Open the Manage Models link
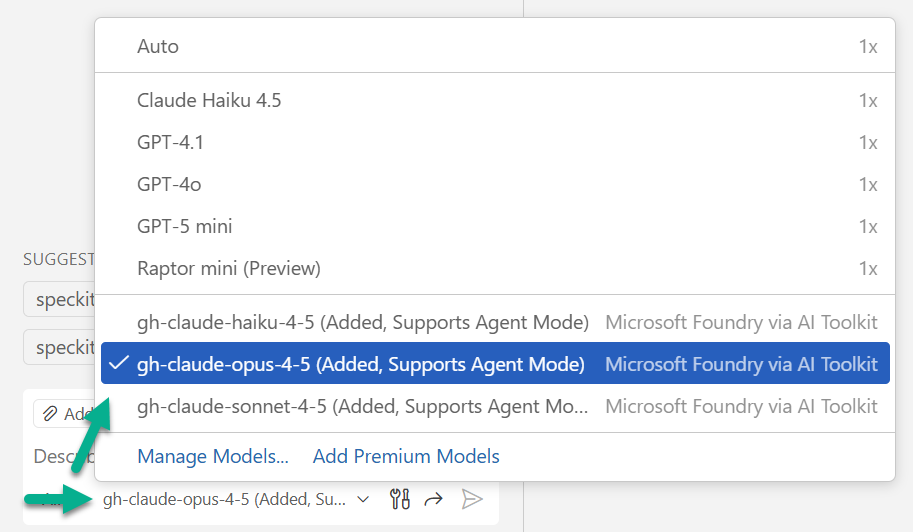Image resolution: width=913 pixels, height=532 pixels. pos(213,456)
